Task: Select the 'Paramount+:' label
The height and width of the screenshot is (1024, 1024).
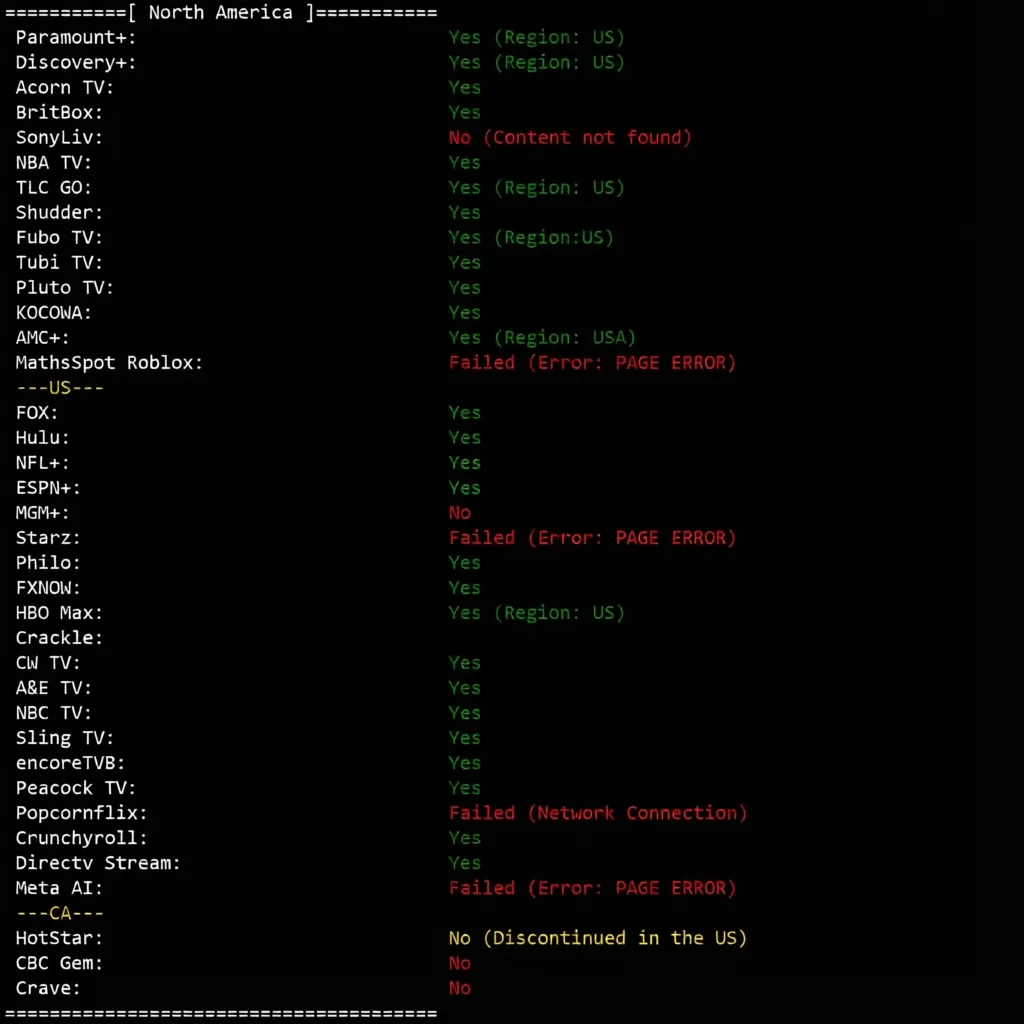Action: 76,37
